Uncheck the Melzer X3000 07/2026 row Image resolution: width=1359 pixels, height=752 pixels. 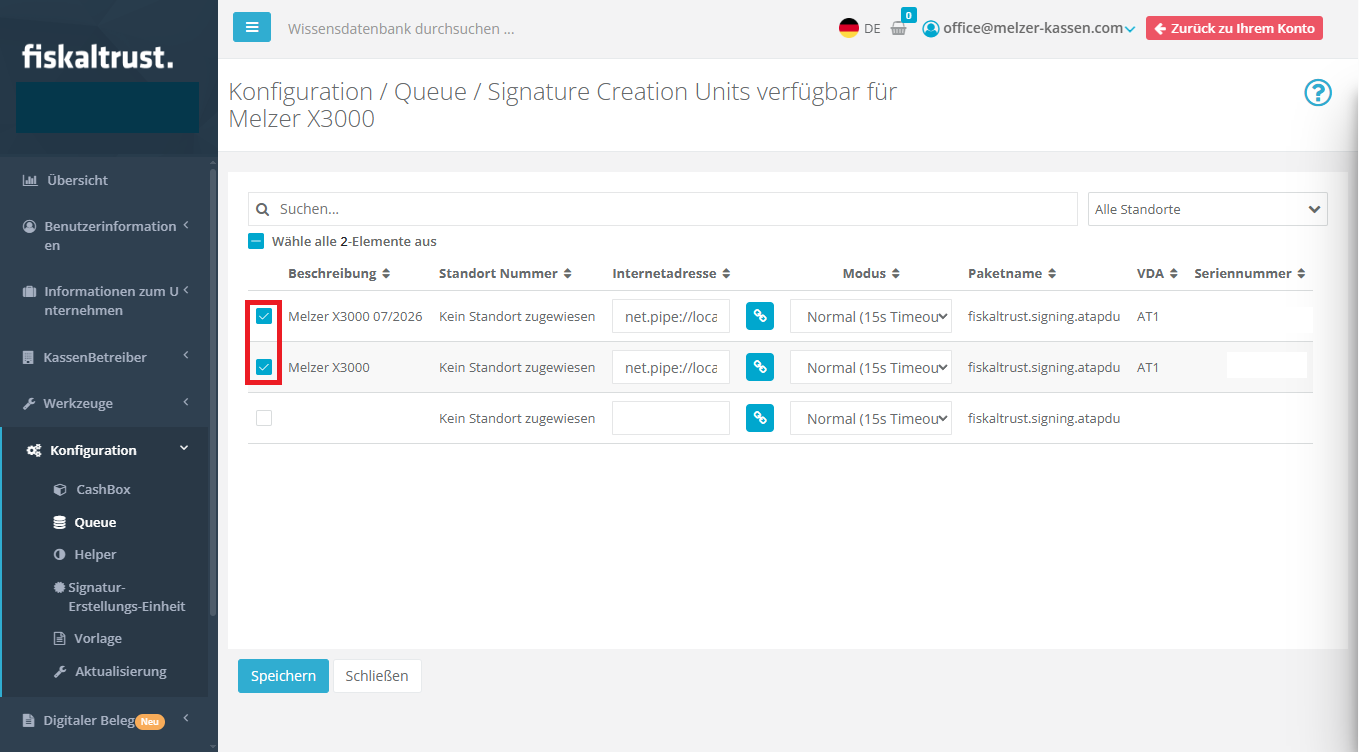click(x=264, y=316)
